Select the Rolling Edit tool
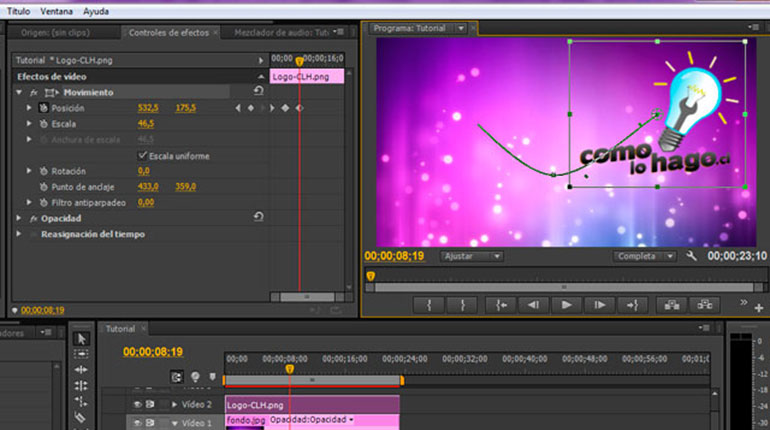This screenshot has height=430, width=770. click(81, 386)
